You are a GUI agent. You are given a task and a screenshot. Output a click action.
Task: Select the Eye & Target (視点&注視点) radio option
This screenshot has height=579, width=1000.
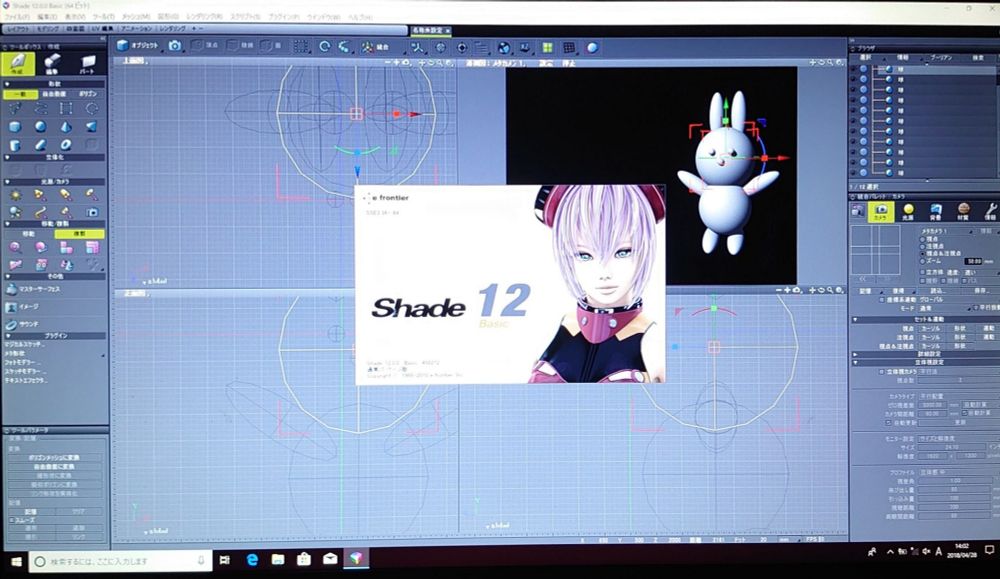tap(922, 254)
